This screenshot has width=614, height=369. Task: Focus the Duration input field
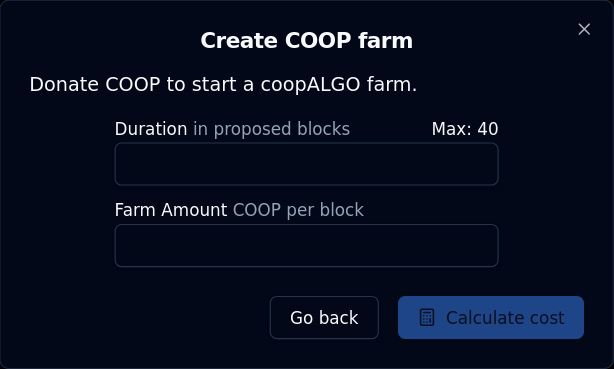306,164
